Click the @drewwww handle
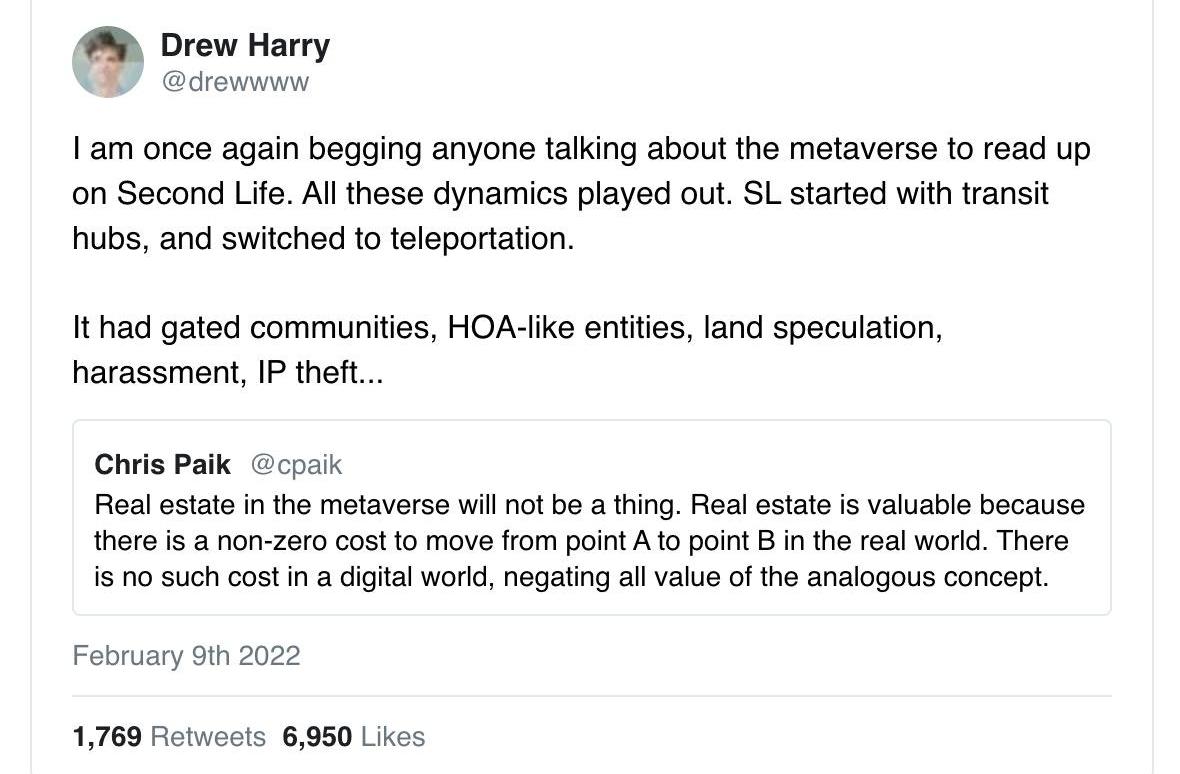Viewport: 1180px width, 774px height. pos(235,82)
